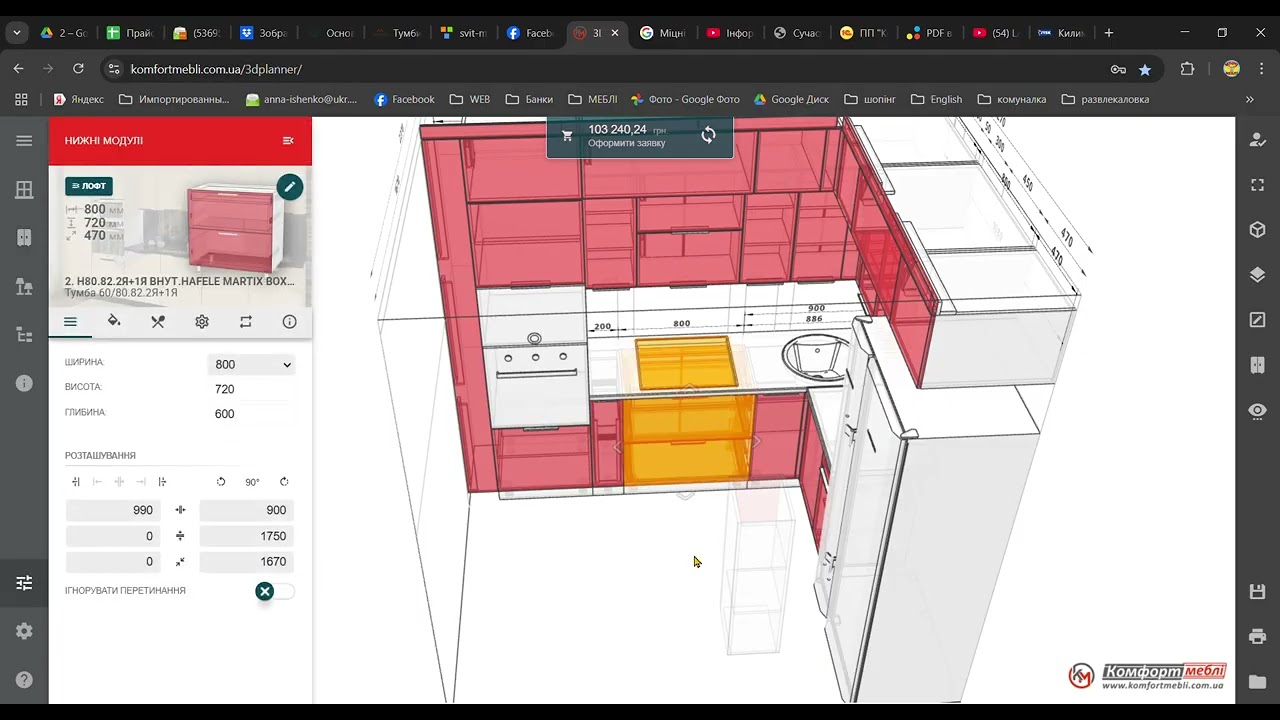The width and height of the screenshot is (1280, 720).
Task: Rotate module clockwise 90°
Action: pyautogui.click(x=284, y=482)
